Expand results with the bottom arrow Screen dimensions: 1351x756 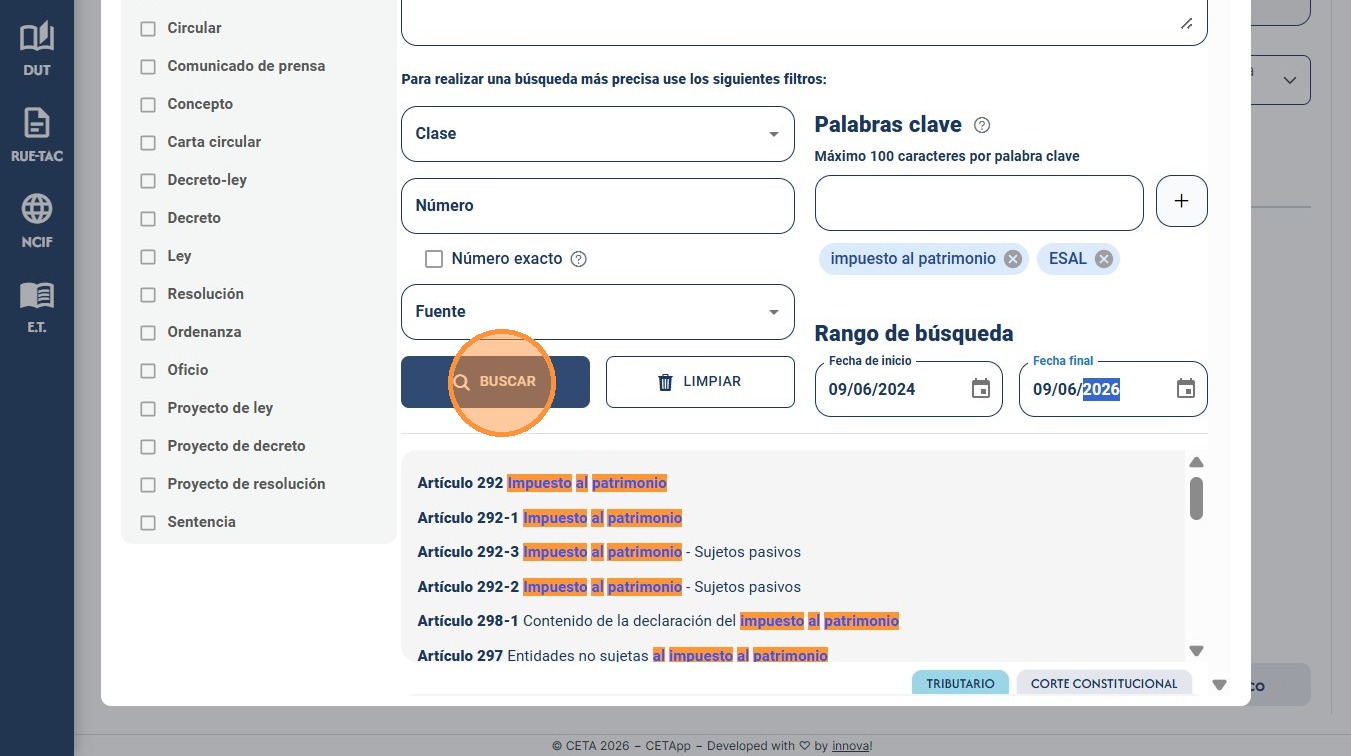[1219, 685]
